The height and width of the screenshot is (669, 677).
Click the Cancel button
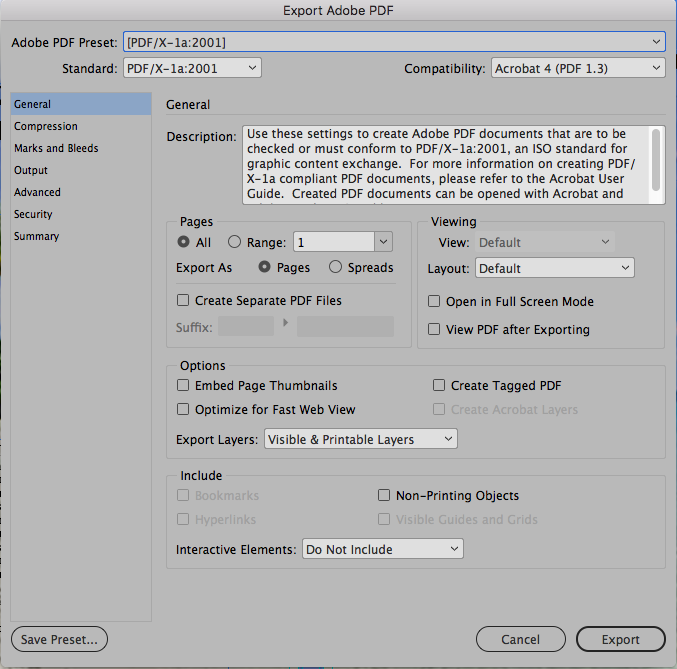(521, 639)
